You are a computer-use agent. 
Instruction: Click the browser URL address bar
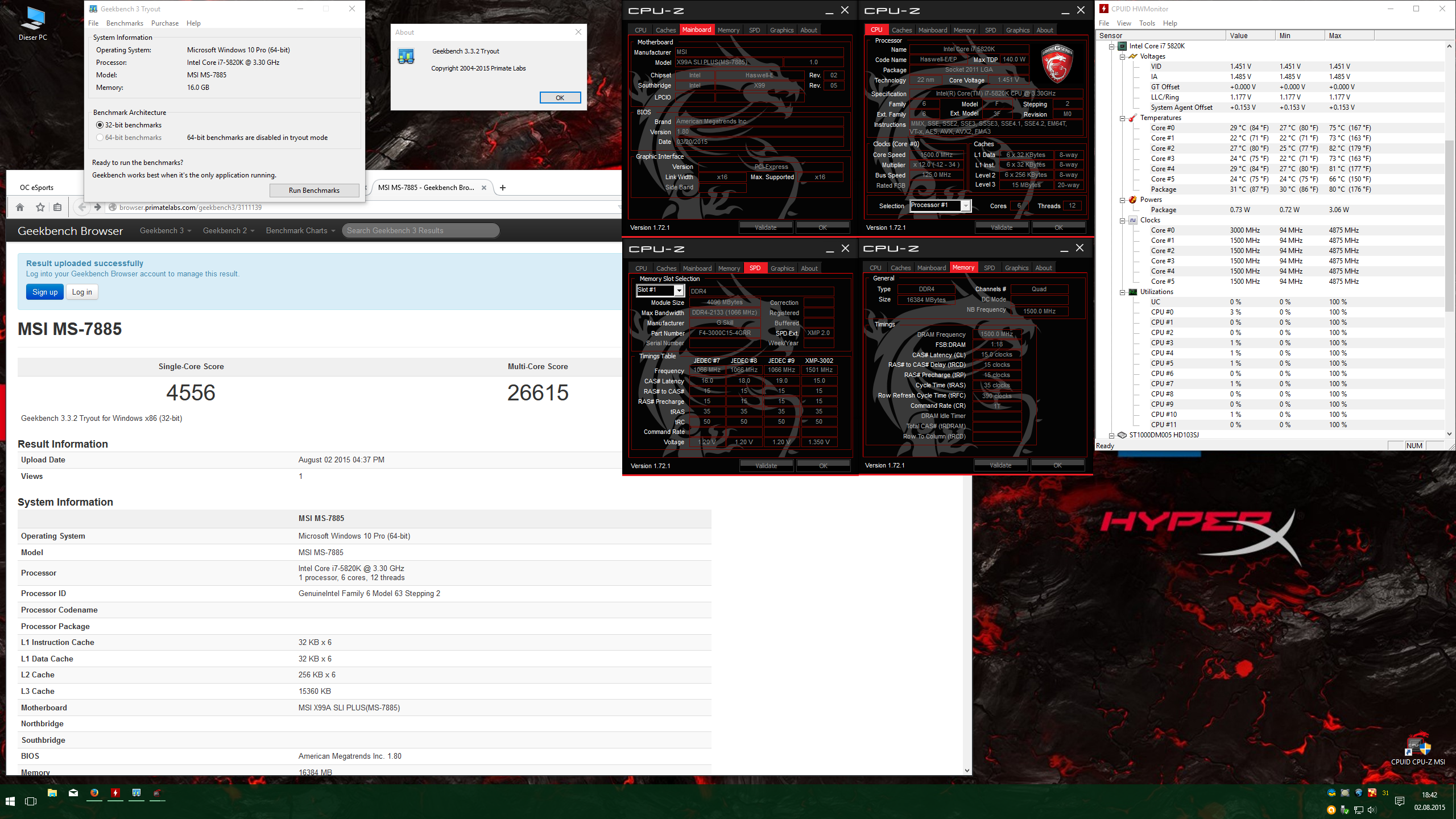point(364,208)
